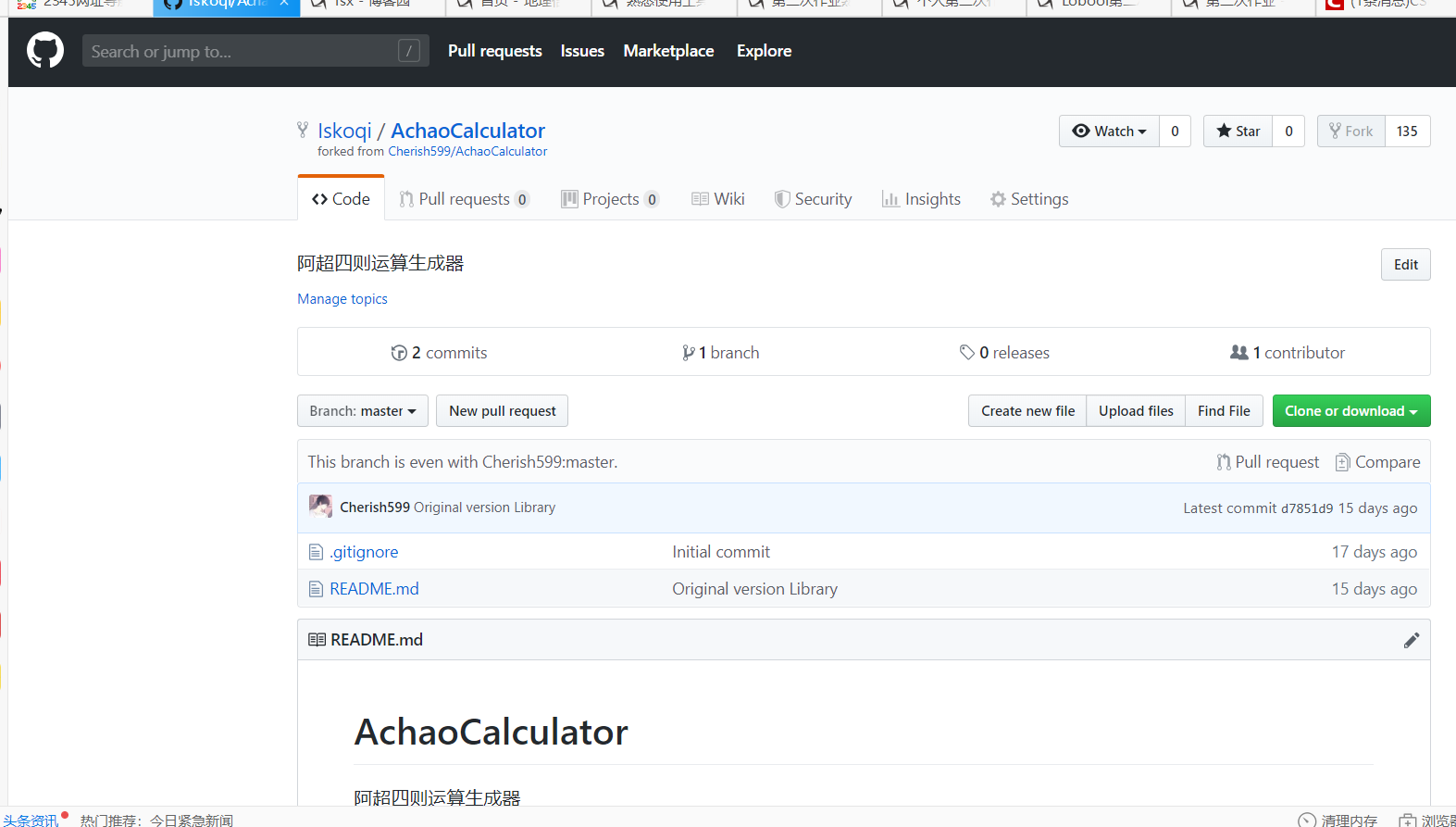Image resolution: width=1456 pixels, height=827 pixels.
Task: Click the .gitignore file icon
Action: 316,552
